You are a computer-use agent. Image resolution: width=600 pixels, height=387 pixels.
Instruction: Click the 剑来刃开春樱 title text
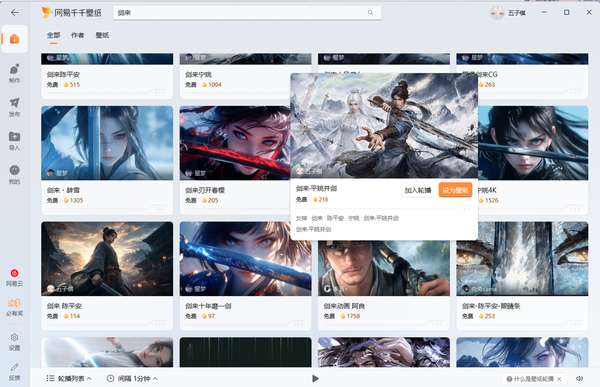pyautogui.click(x=205, y=190)
